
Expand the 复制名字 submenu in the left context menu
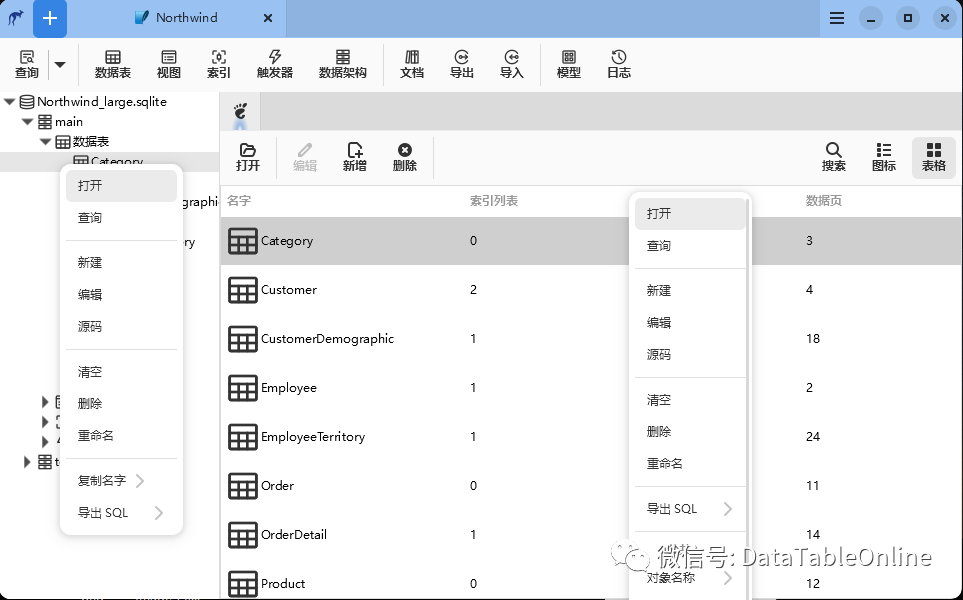pos(121,480)
